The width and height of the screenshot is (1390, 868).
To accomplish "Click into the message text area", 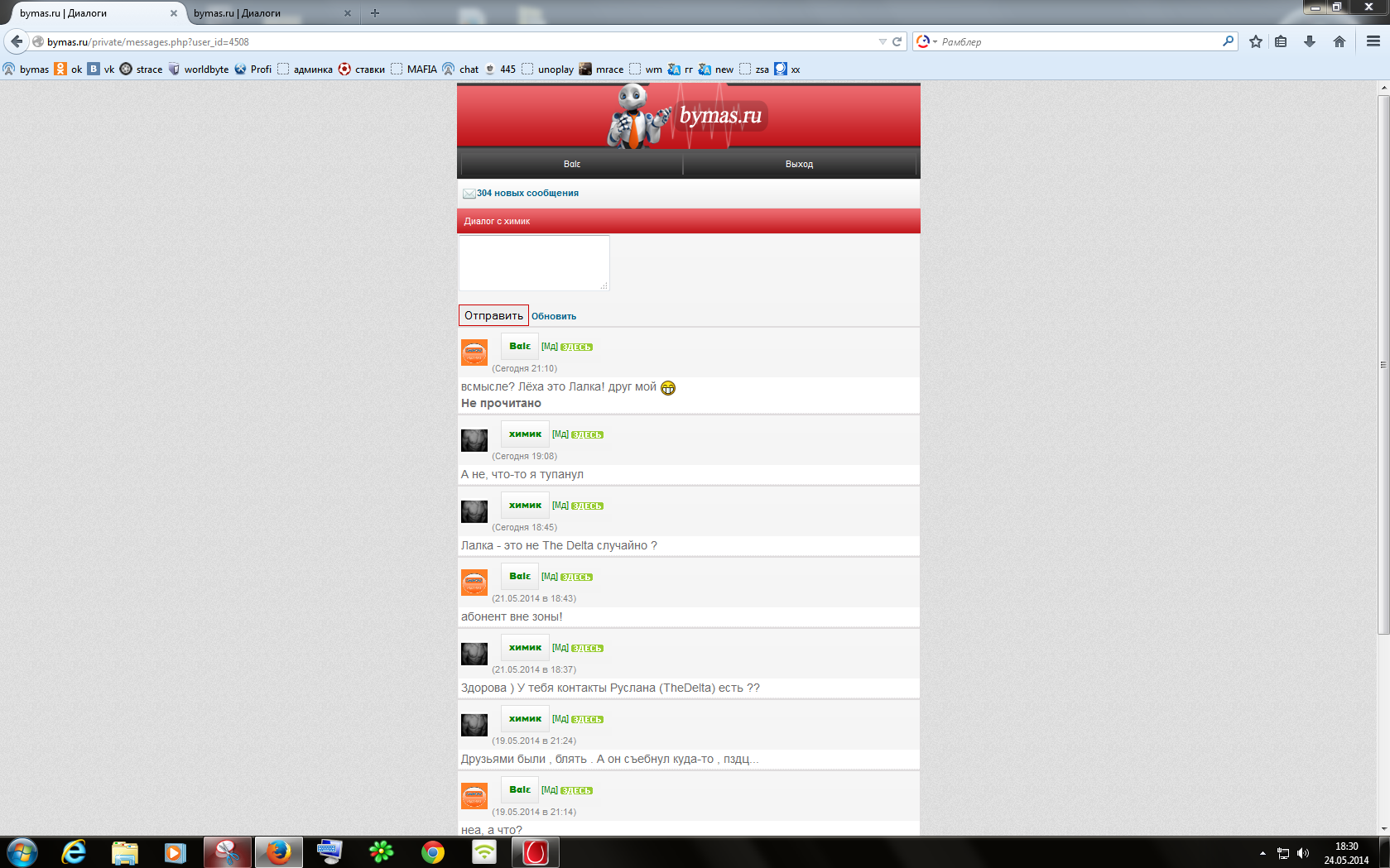I will click(x=534, y=262).
